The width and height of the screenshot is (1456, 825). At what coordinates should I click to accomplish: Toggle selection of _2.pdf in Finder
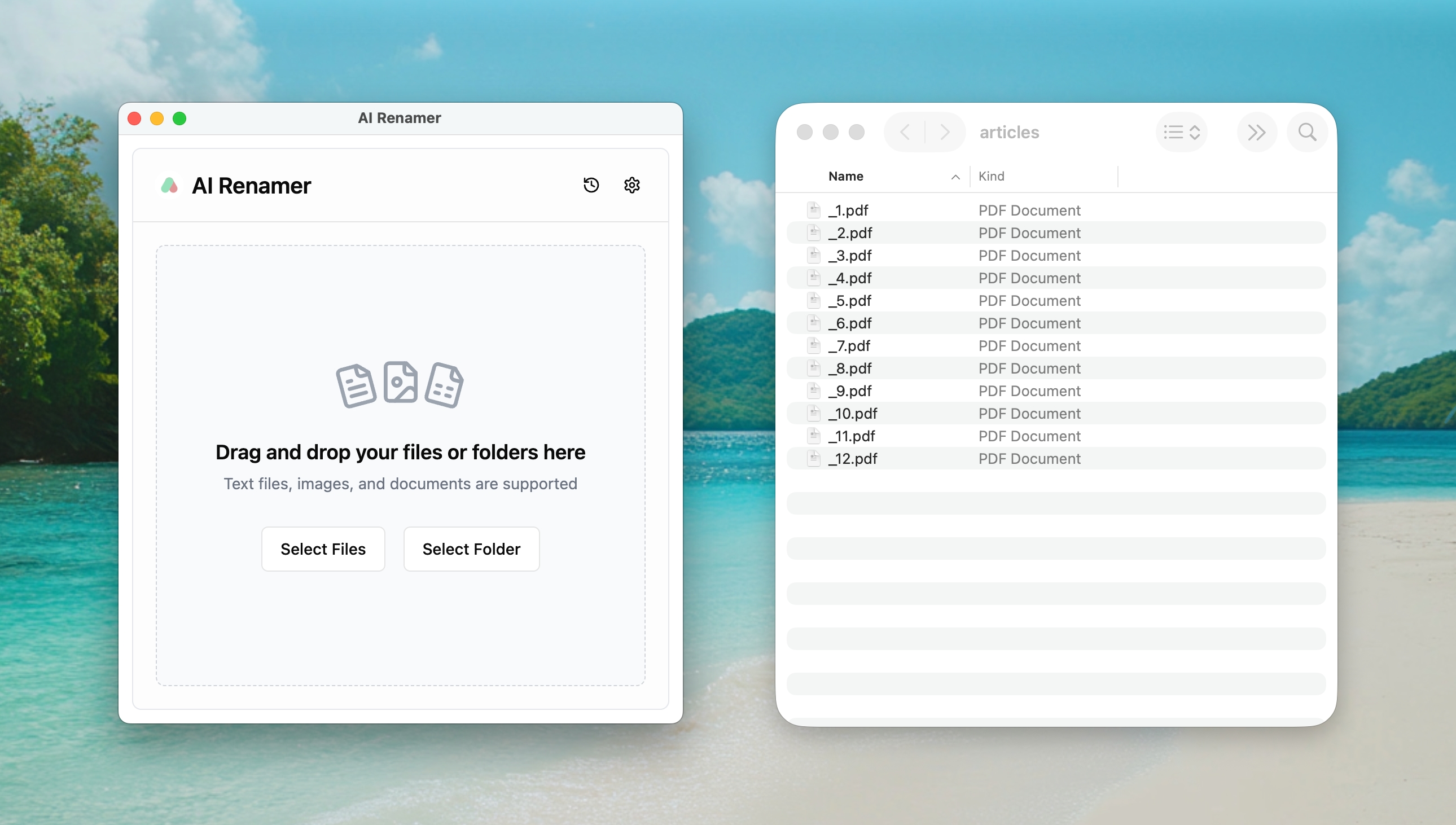click(x=850, y=233)
